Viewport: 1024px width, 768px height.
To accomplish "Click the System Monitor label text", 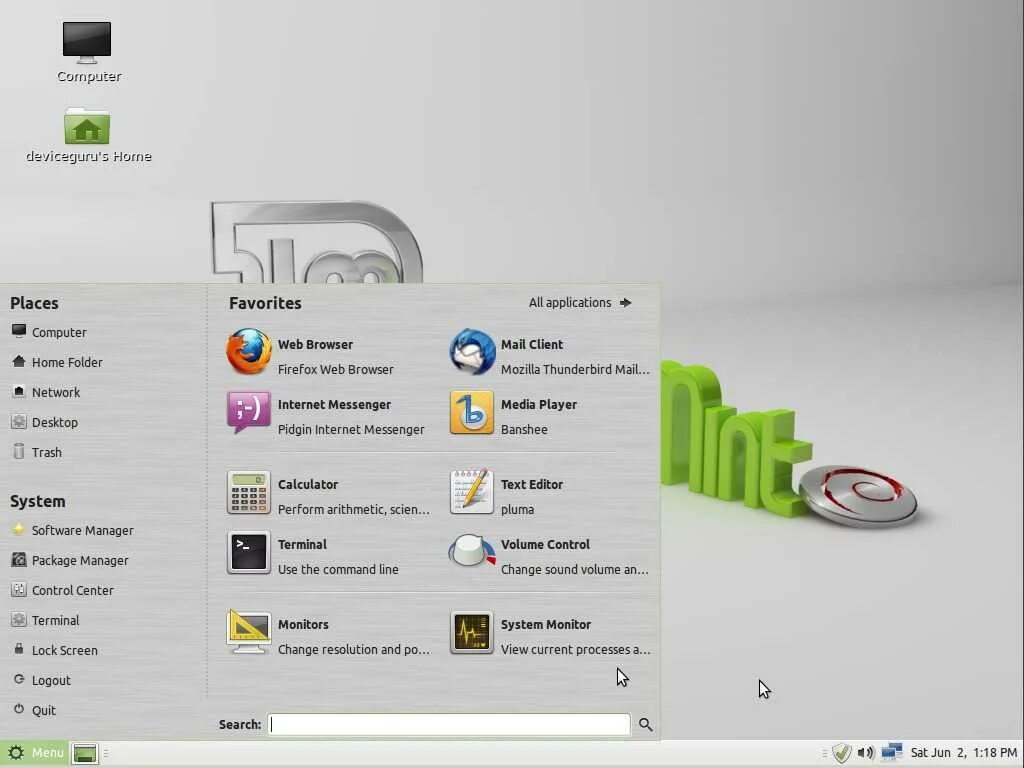I will click(546, 624).
